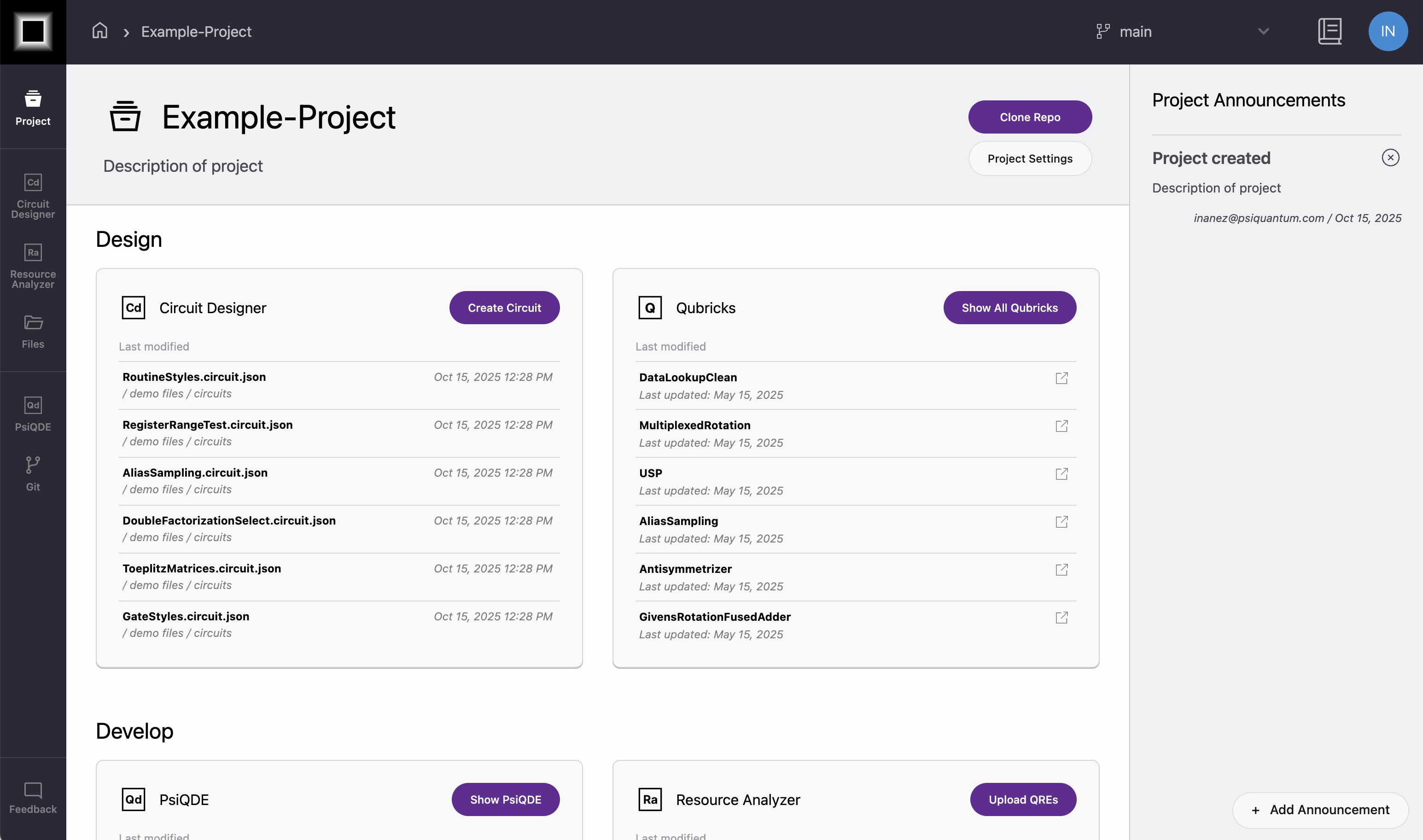The width and height of the screenshot is (1423, 840).
Task: Select the GivensRotationFusedAdder qubrick name
Action: [x=714, y=617]
